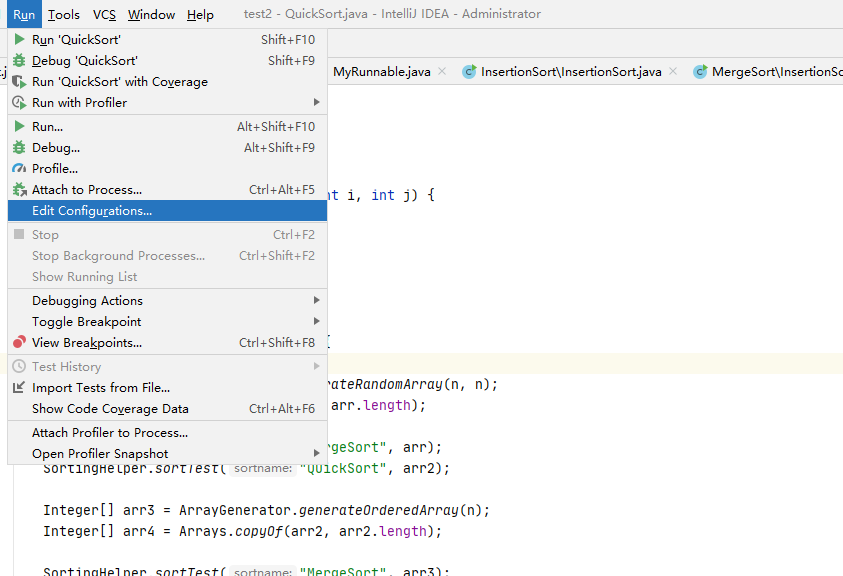Expand the Toggle Breakpoint submenu arrow
Screen dimensions: 843x576
(x=317, y=321)
